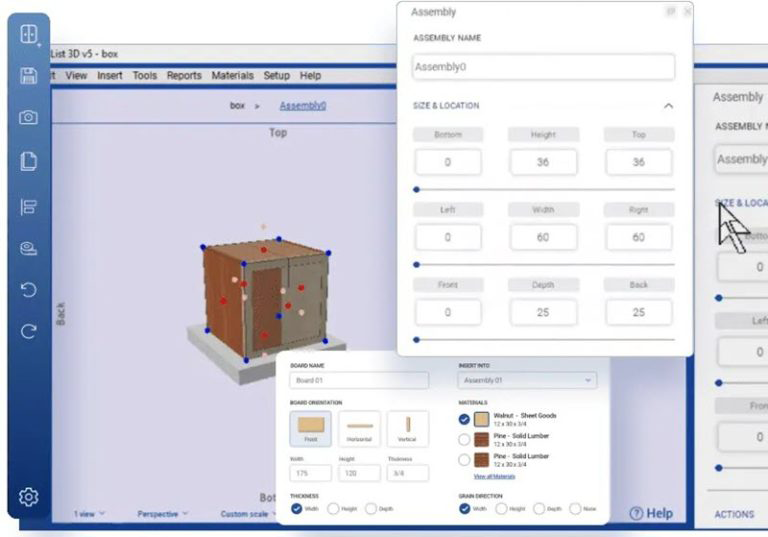Click the save disk icon

pos(29,76)
